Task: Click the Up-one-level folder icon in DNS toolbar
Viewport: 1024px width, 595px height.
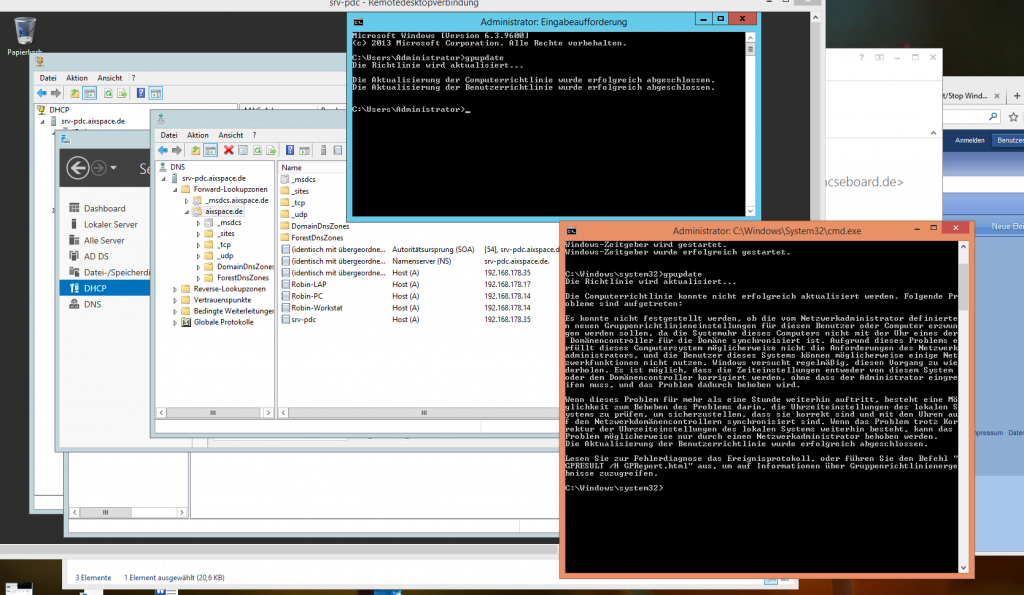Action: [195, 151]
